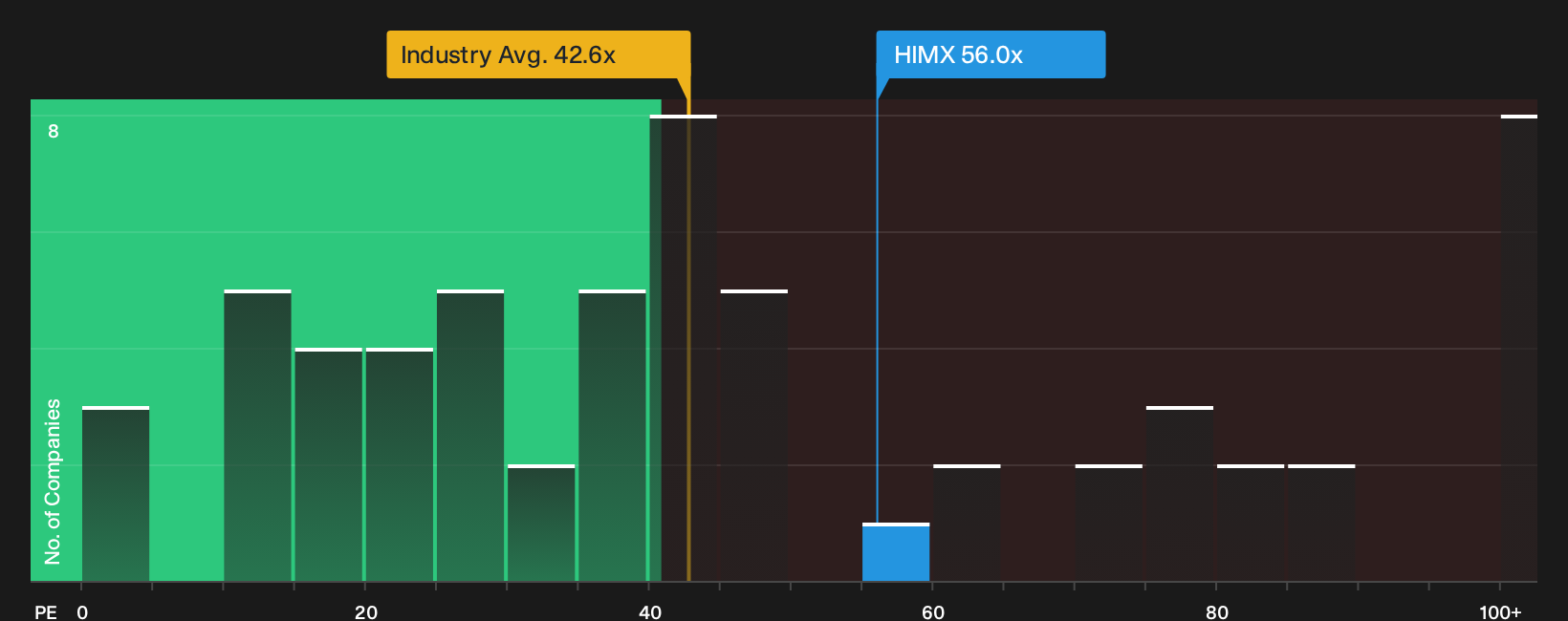Click the histogram bar at PE 10-15
Image resolution: width=1568 pixels, height=621 pixels.
[x=257, y=436]
